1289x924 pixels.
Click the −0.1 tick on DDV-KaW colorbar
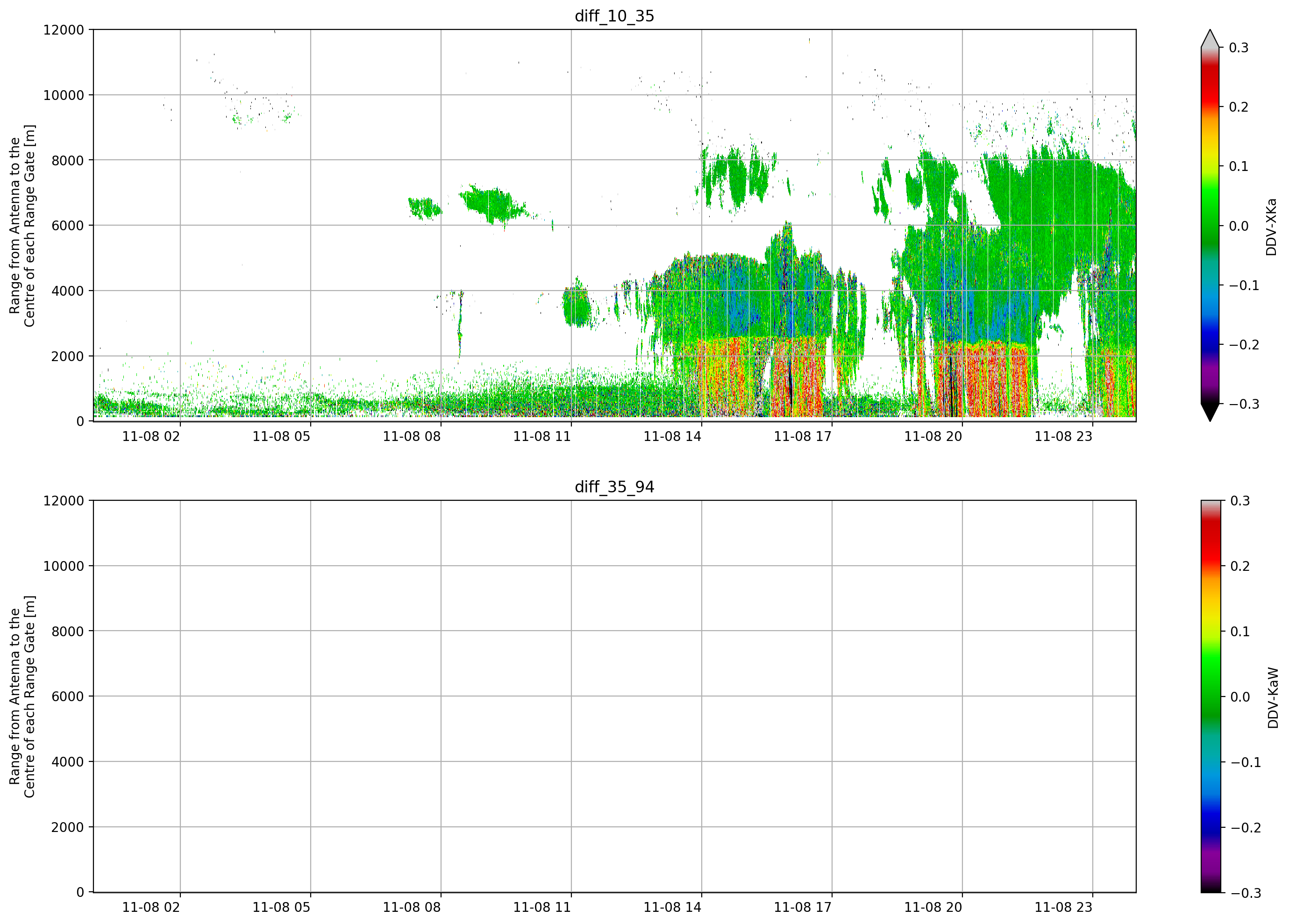pos(1245,763)
